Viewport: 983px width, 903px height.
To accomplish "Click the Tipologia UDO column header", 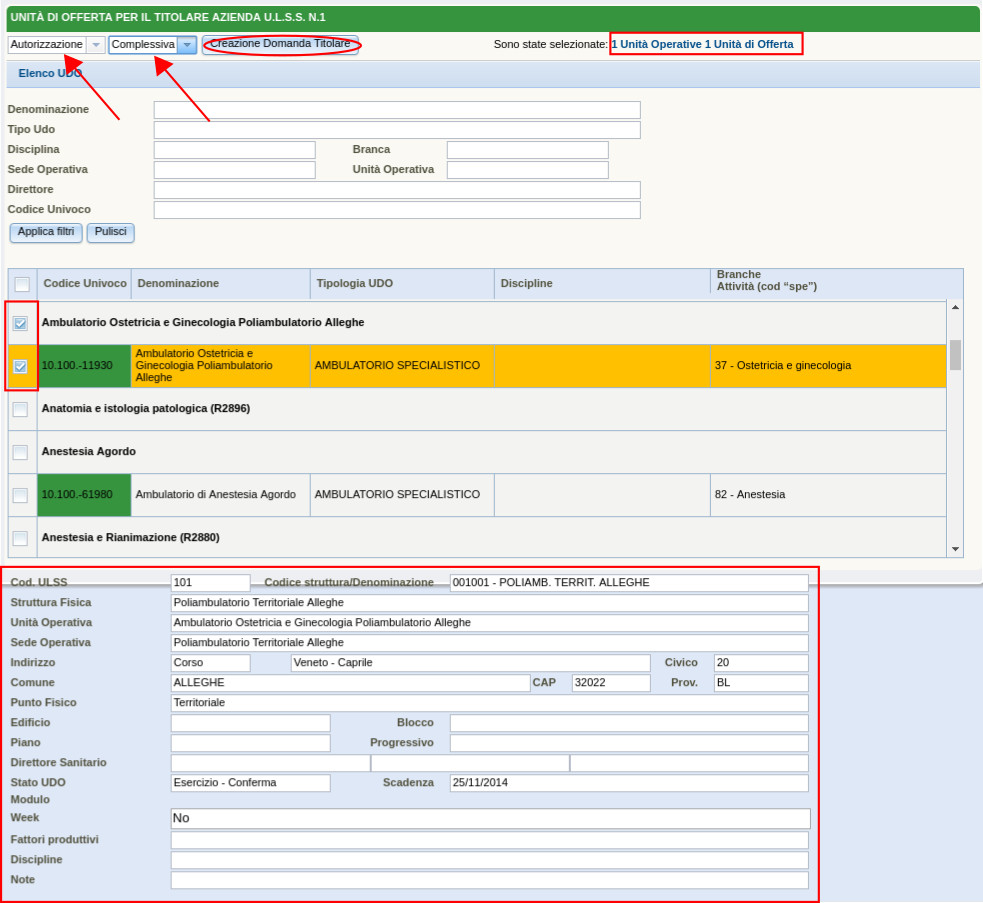I will tap(355, 284).
